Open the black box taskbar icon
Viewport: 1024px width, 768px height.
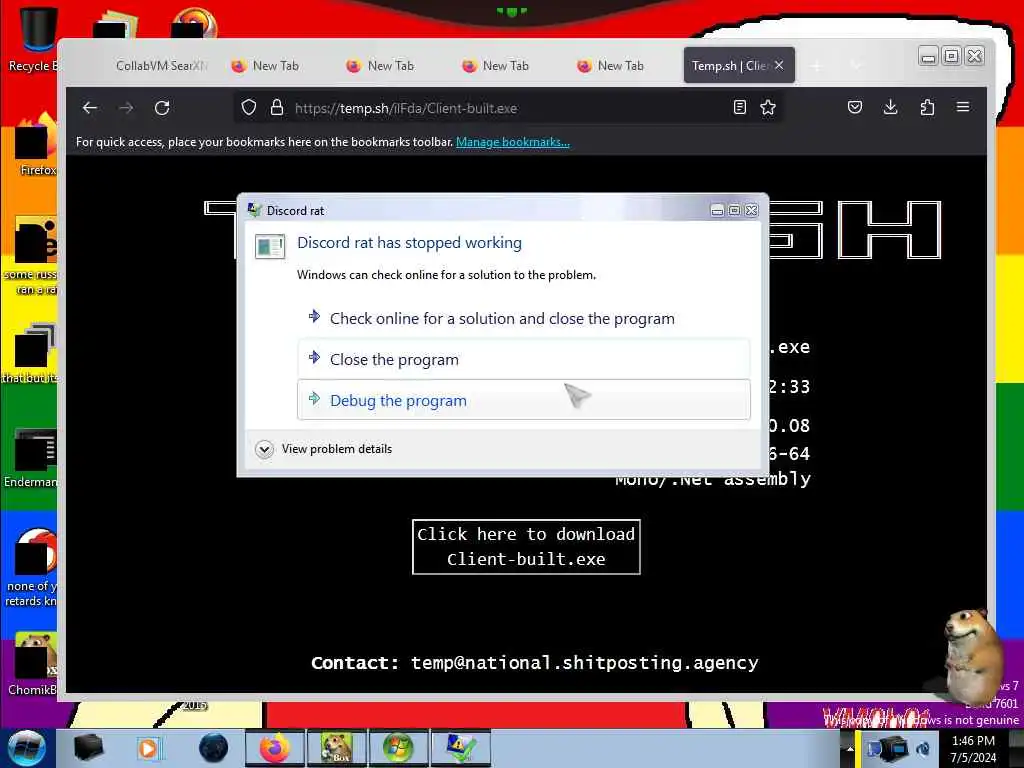point(88,748)
